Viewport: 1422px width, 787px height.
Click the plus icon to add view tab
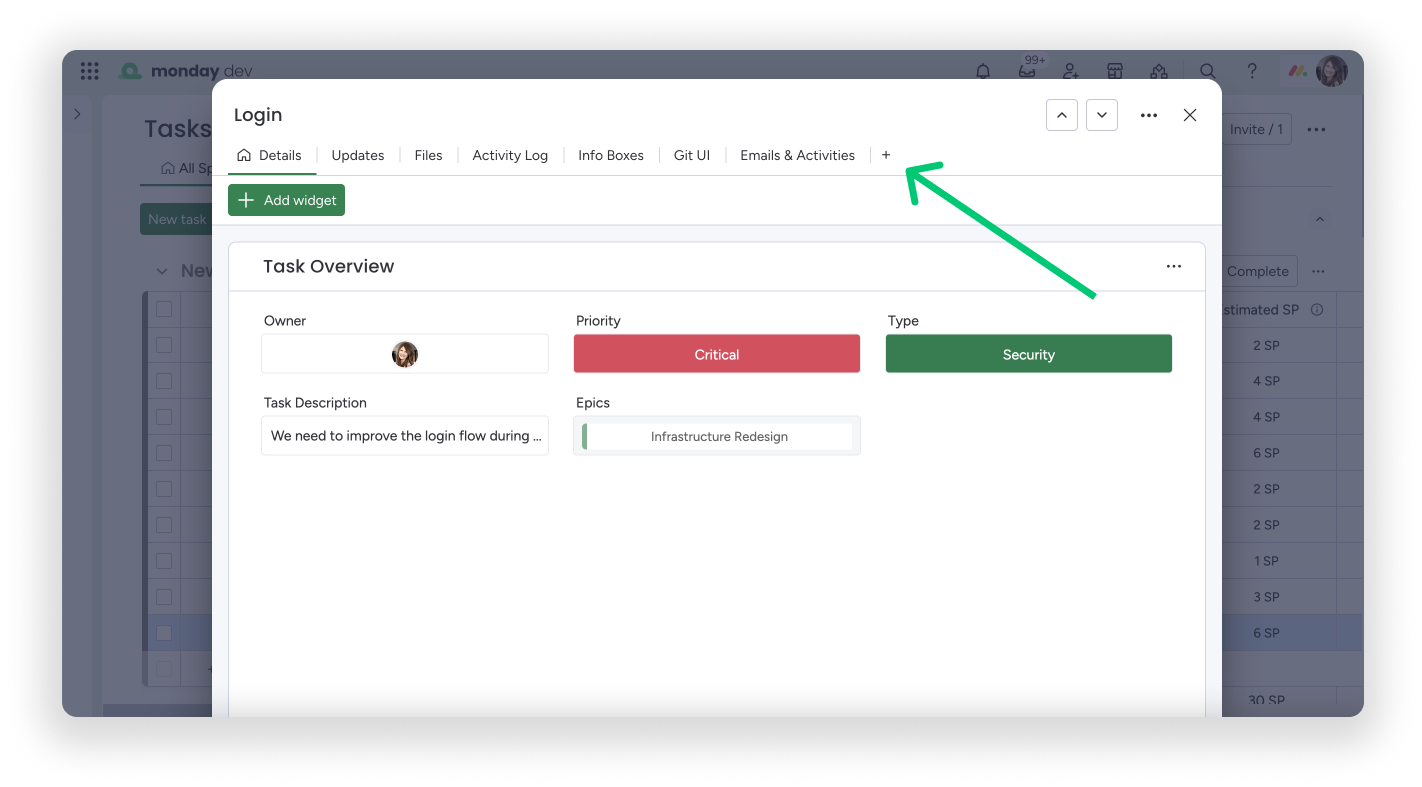point(886,155)
